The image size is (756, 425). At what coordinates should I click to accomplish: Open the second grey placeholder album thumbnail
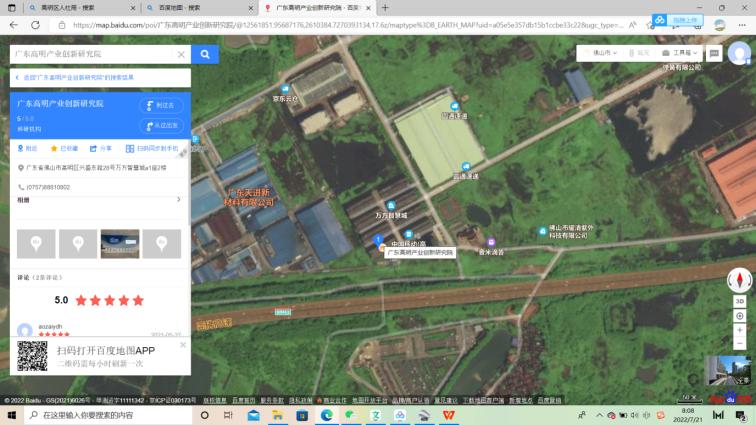(78, 244)
